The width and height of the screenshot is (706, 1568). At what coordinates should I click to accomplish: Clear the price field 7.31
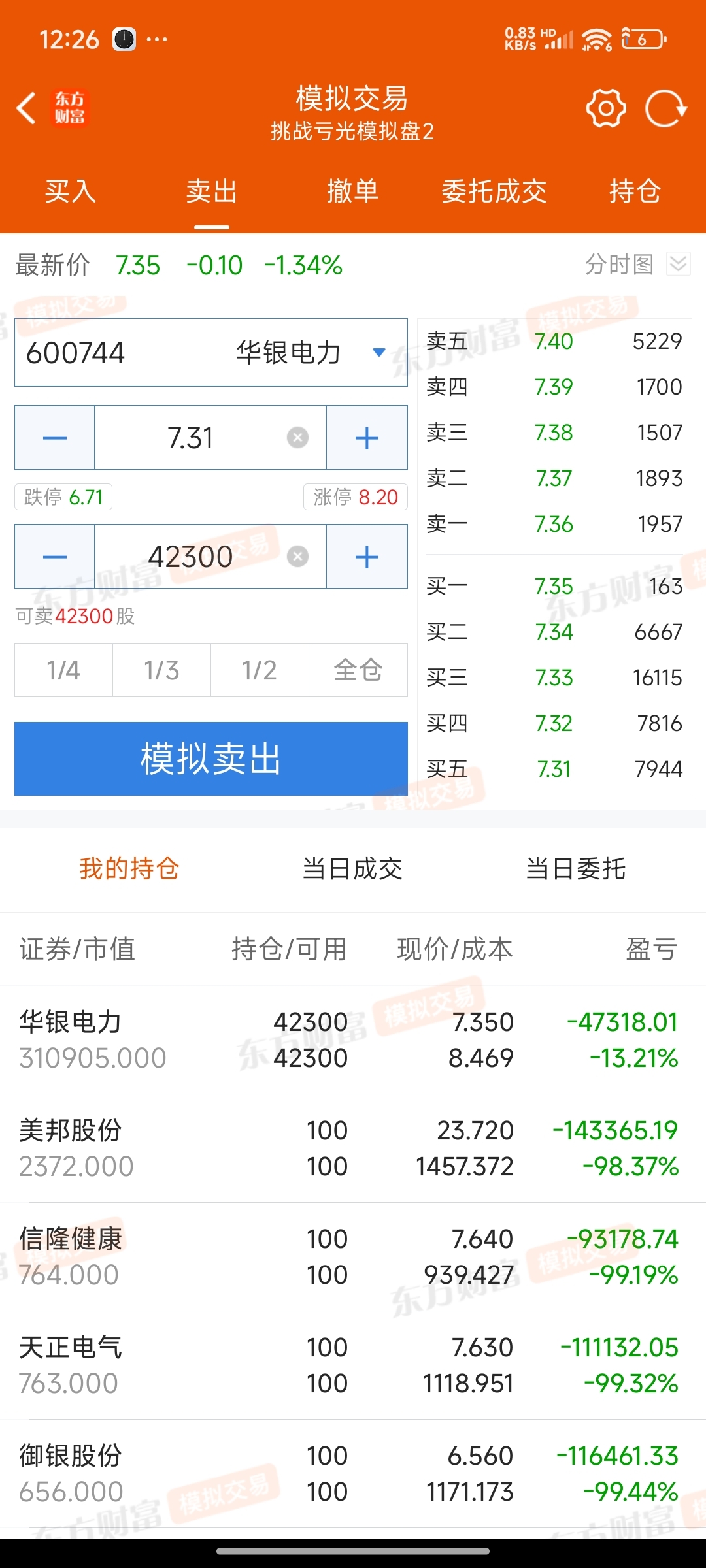pos(297,437)
